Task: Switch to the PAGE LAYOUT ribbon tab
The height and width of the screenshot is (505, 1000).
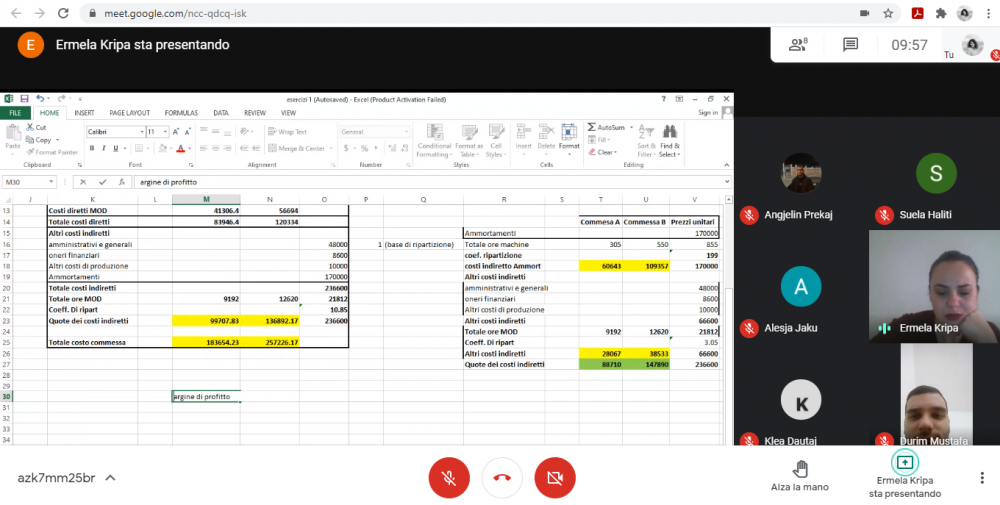Action: coord(129,113)
